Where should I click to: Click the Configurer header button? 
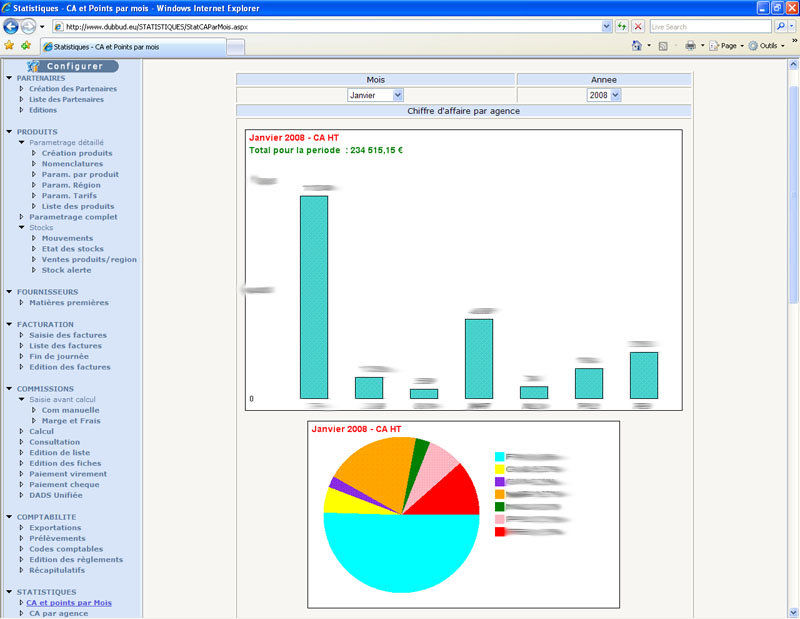[x=73, y=66]
